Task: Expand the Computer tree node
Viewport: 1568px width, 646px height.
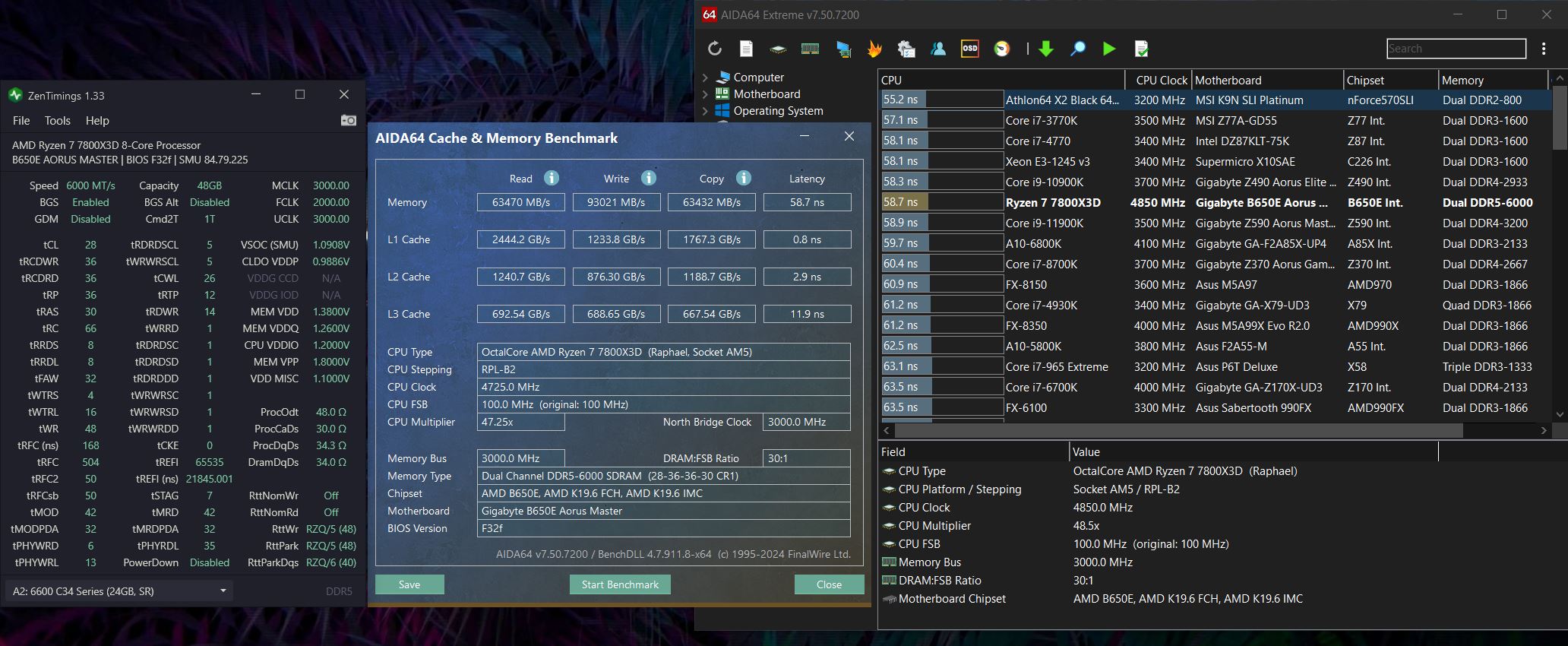Action: [705, 78]
